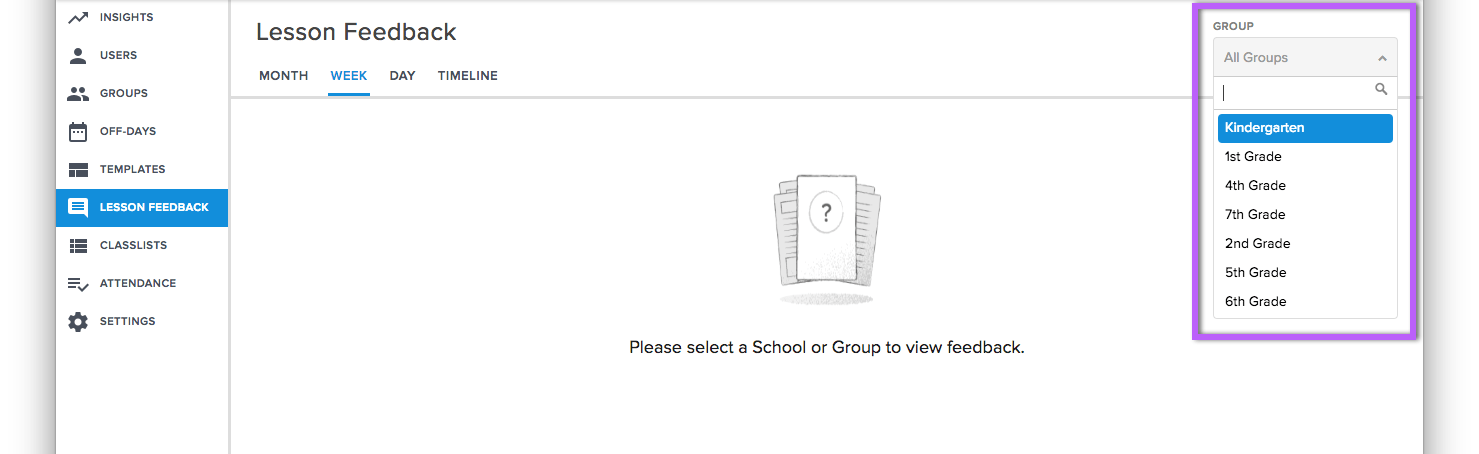
Task: Select Kindergarten from group list
Action: tap(1305, 128)
